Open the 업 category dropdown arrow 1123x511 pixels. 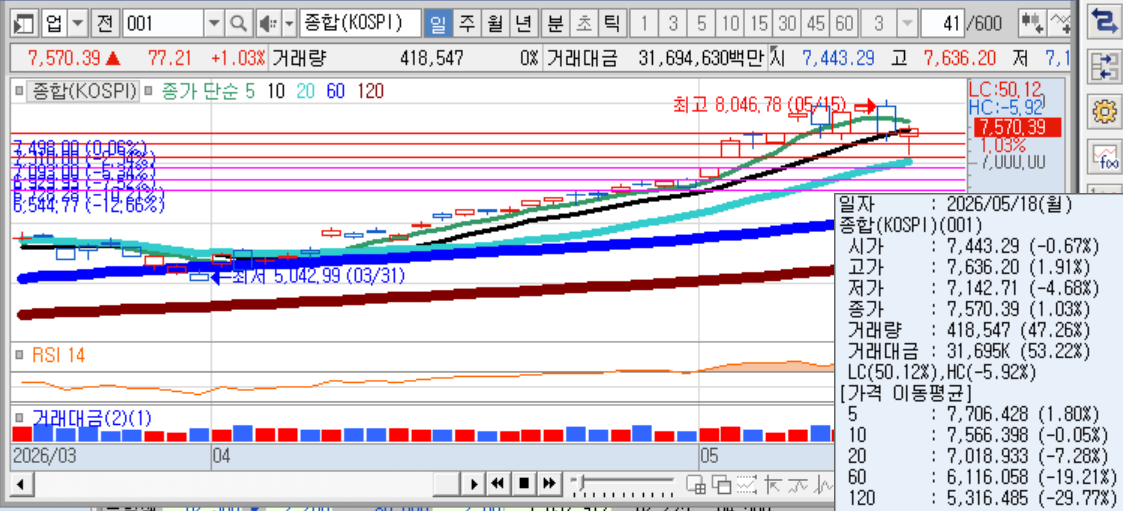click(79, 24)
